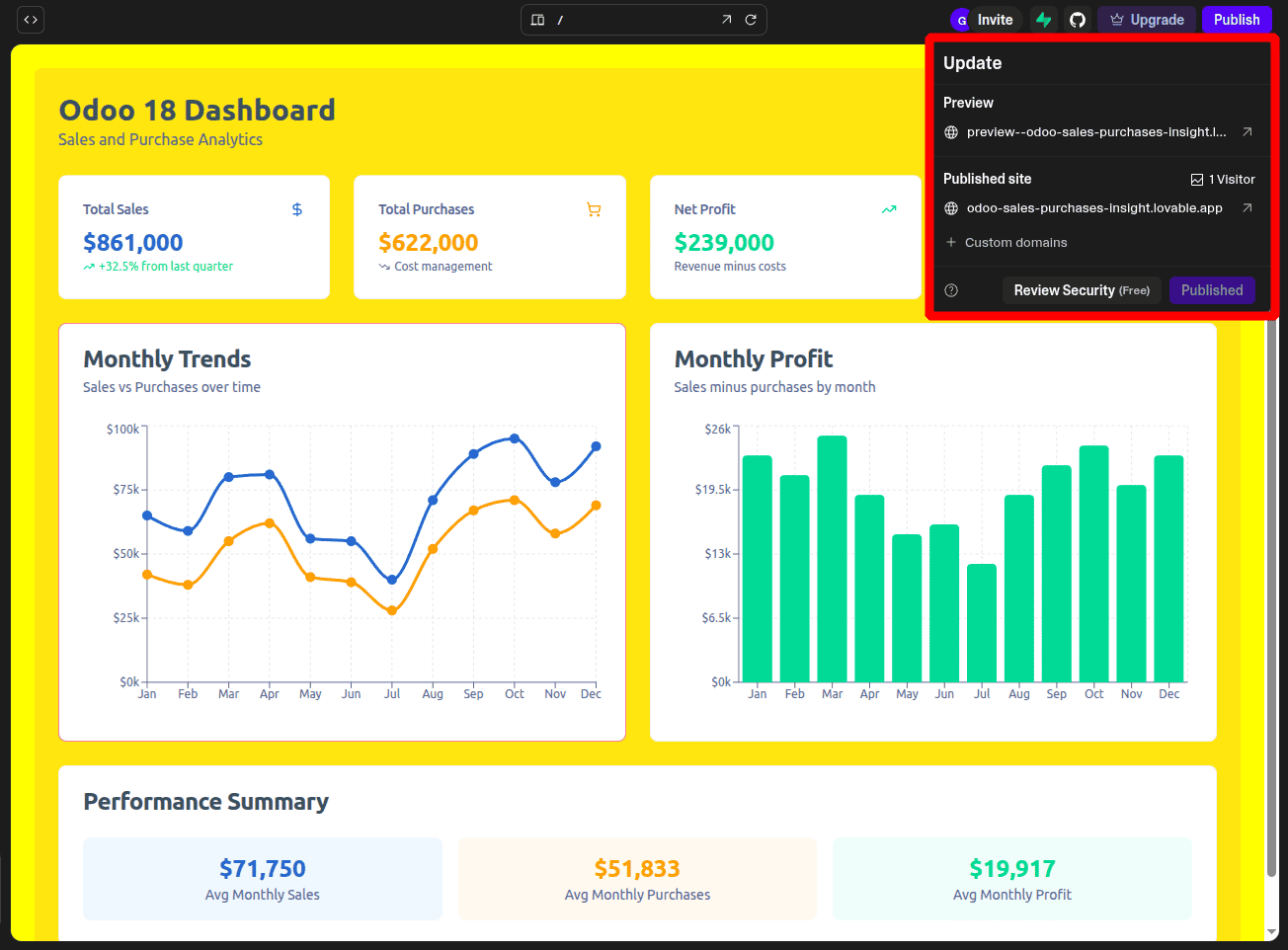Open published site external link arrow
This screenshot has width=1288, height=950.
1248,208
